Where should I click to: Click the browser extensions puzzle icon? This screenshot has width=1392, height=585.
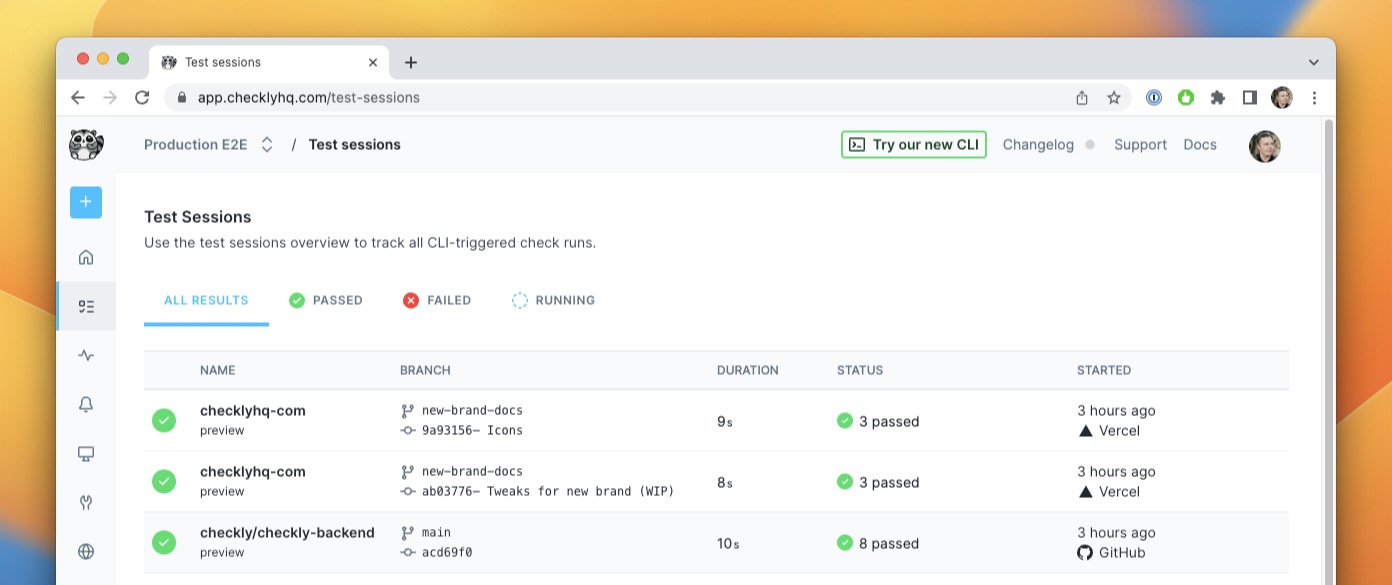click(x=1217, y=98)
